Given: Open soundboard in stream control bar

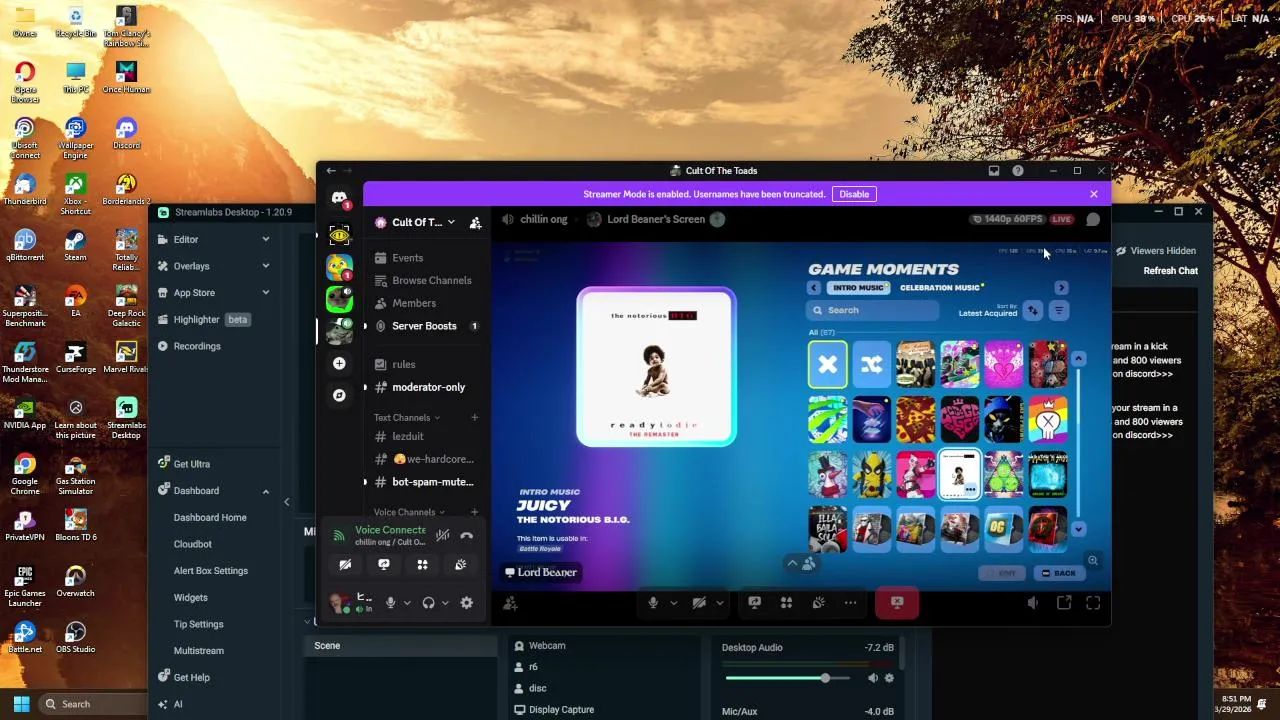Looking at the screenshot, I should (x=818, y=603).
